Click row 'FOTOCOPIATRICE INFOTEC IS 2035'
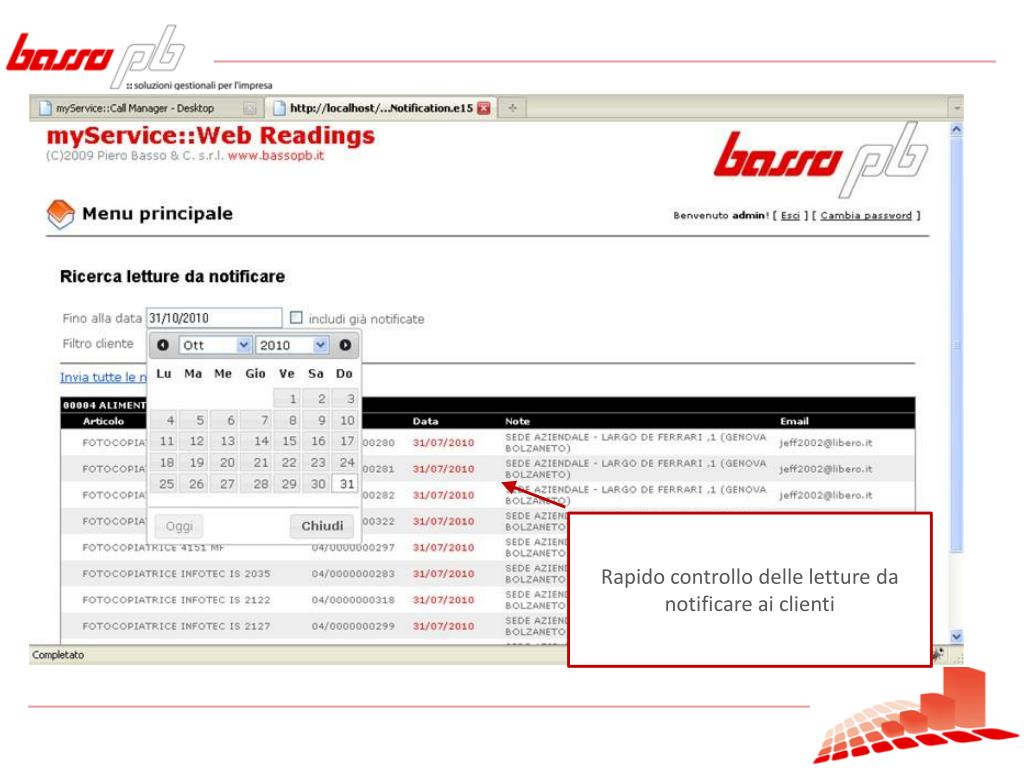1024x768 pixels. click(488, 573)
